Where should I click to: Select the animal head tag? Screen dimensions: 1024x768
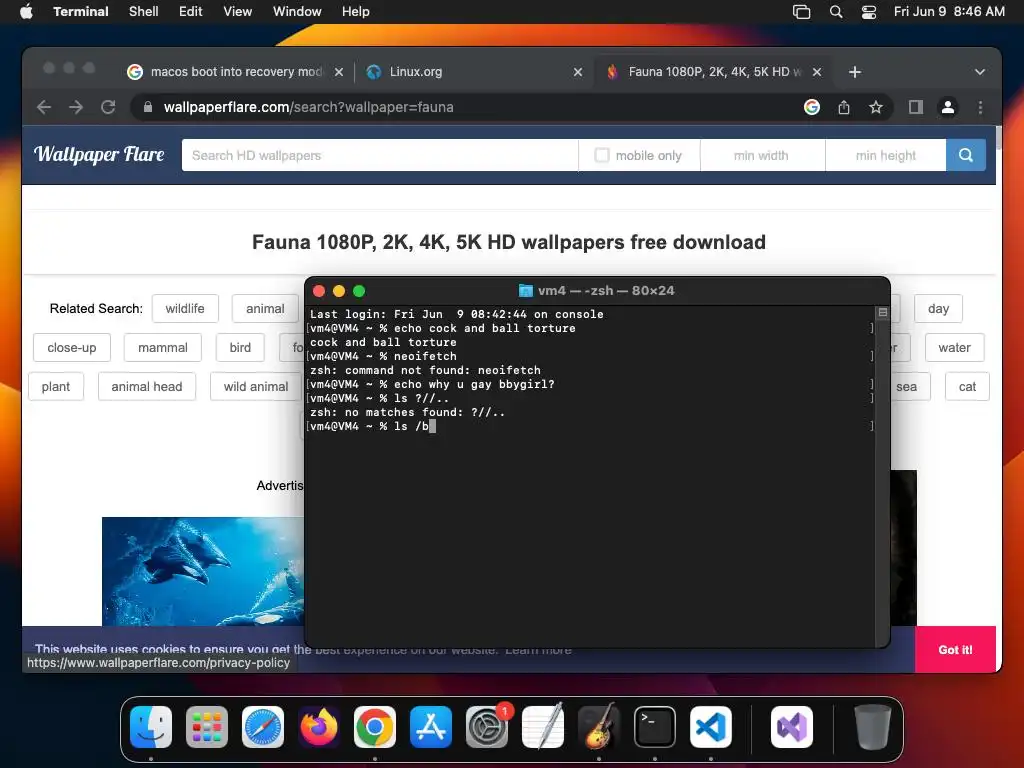tap(147, 387)
